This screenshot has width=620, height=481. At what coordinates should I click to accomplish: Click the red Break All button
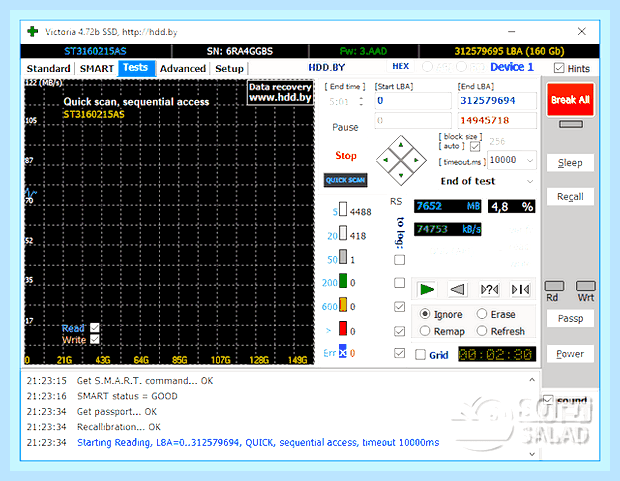570,99
